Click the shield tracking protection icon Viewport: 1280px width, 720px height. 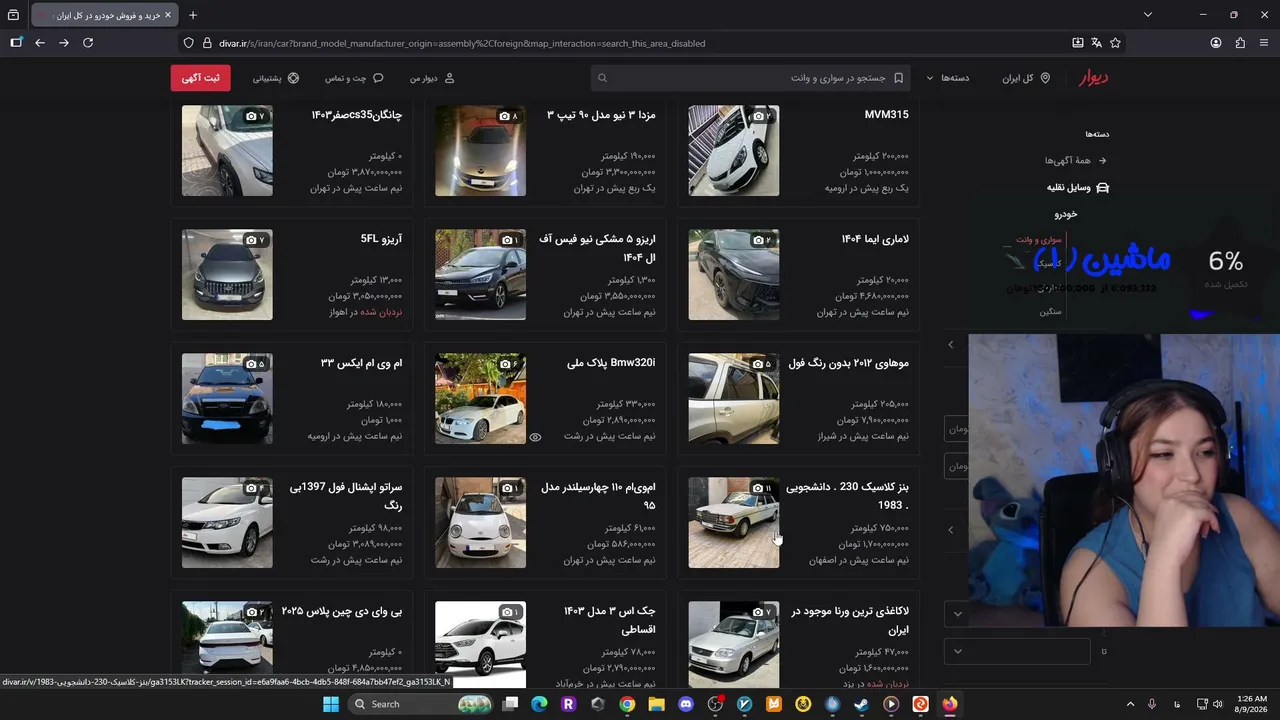188,43
